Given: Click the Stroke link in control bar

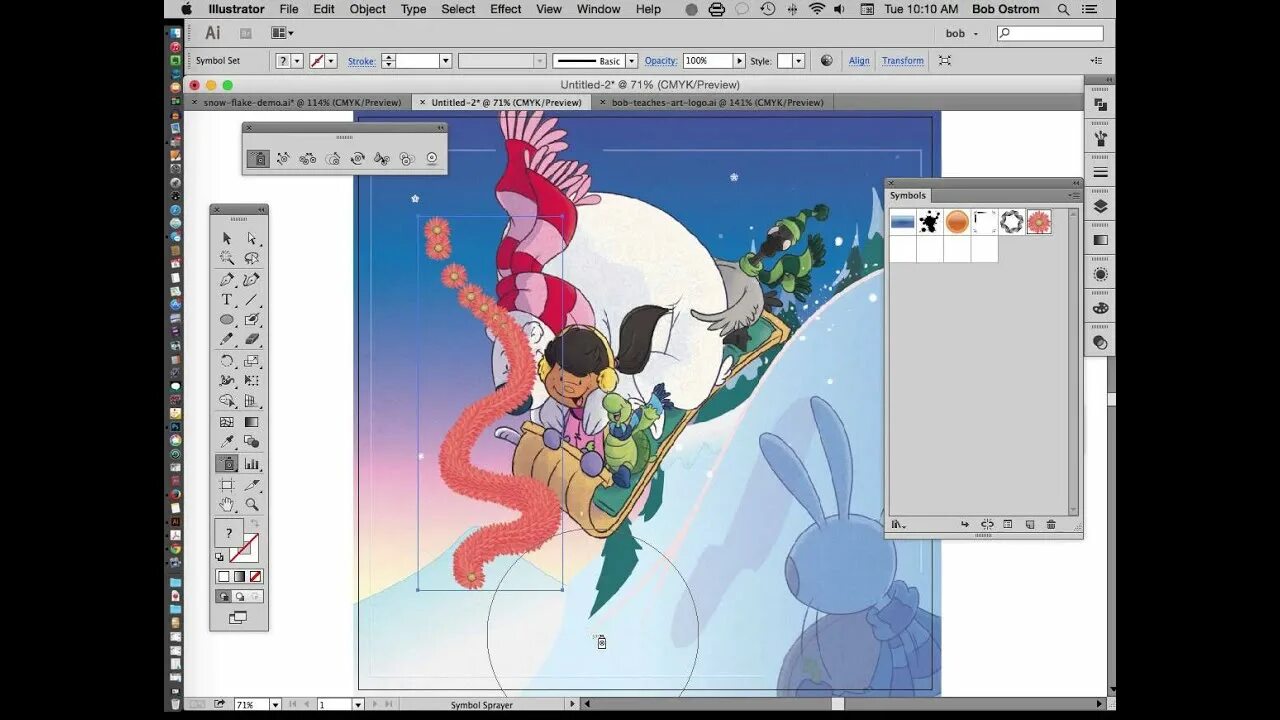Looking at the screenshot, I should coord(361,61).
